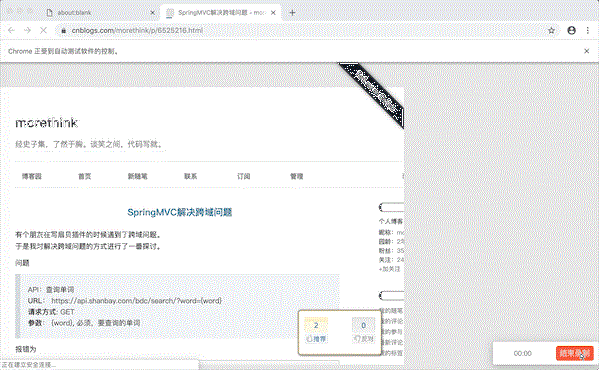Open 新随笔 in blog navigation
The width and height of the screenshot is (599, 370).
[138, 176]
